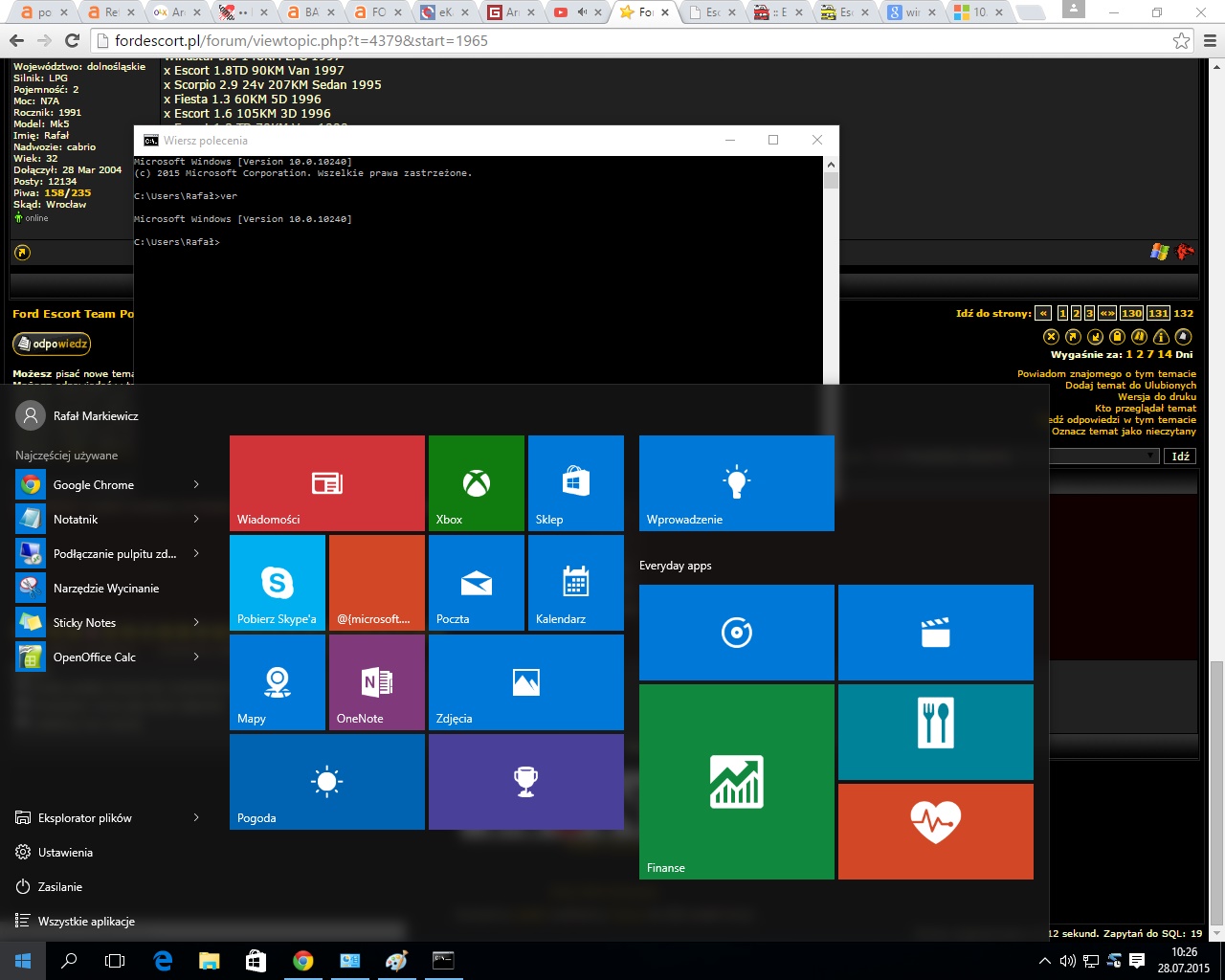Open the Kalendarz calendar tile
The image size is (1225, 980).
(x=575, y=583)
